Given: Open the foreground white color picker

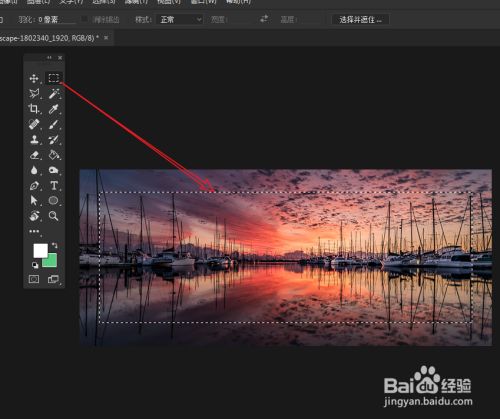Looking at the screenshot, I should coord(40,250).
